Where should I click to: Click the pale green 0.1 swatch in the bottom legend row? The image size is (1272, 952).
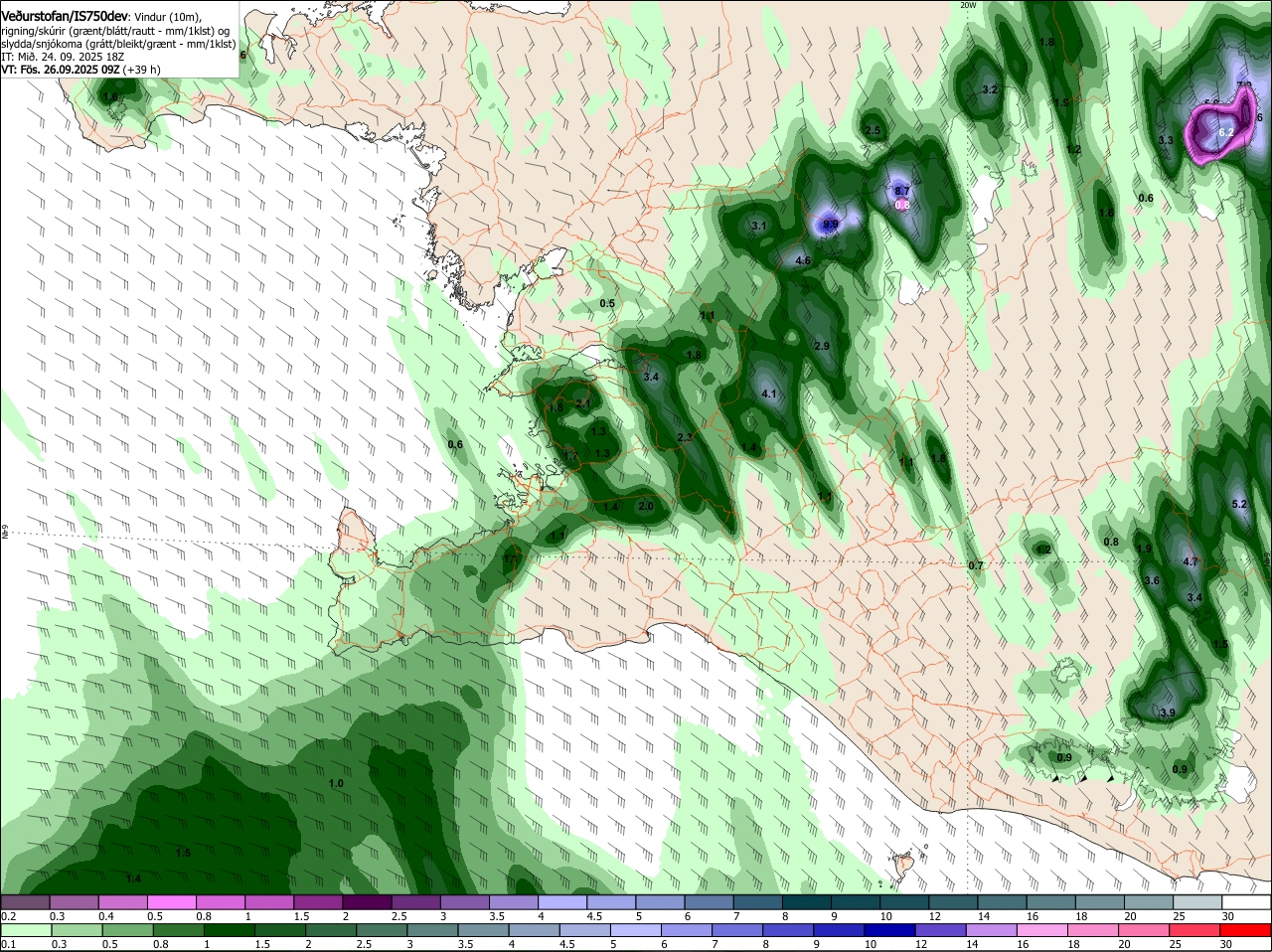pos(25,930)
